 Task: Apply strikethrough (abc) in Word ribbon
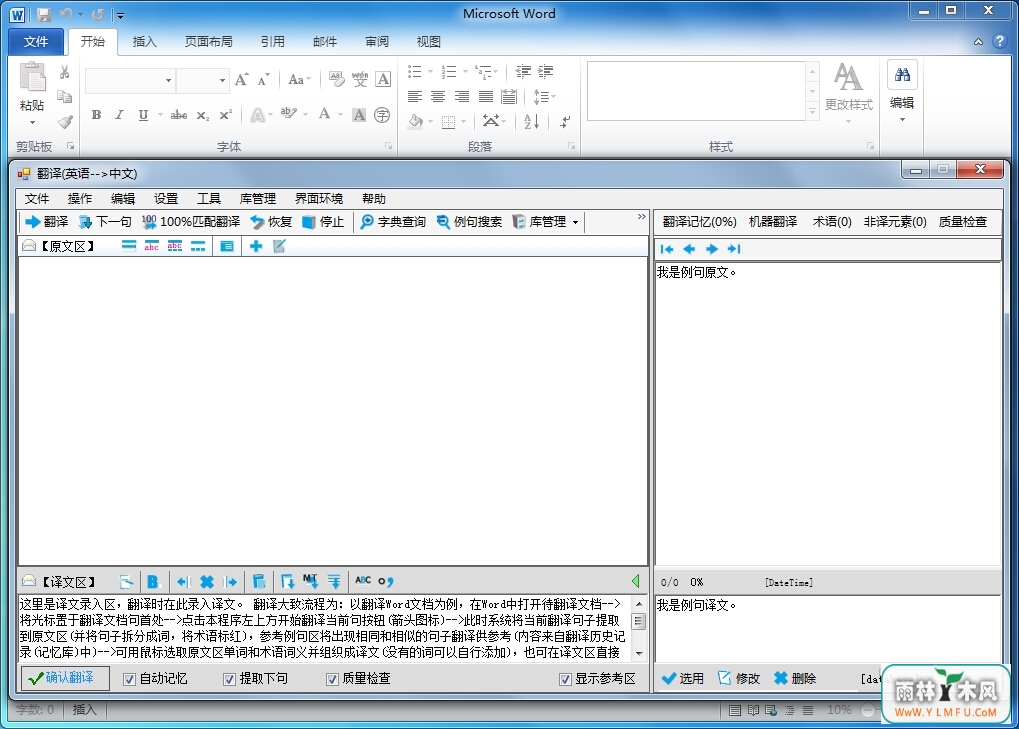point(179,115)
